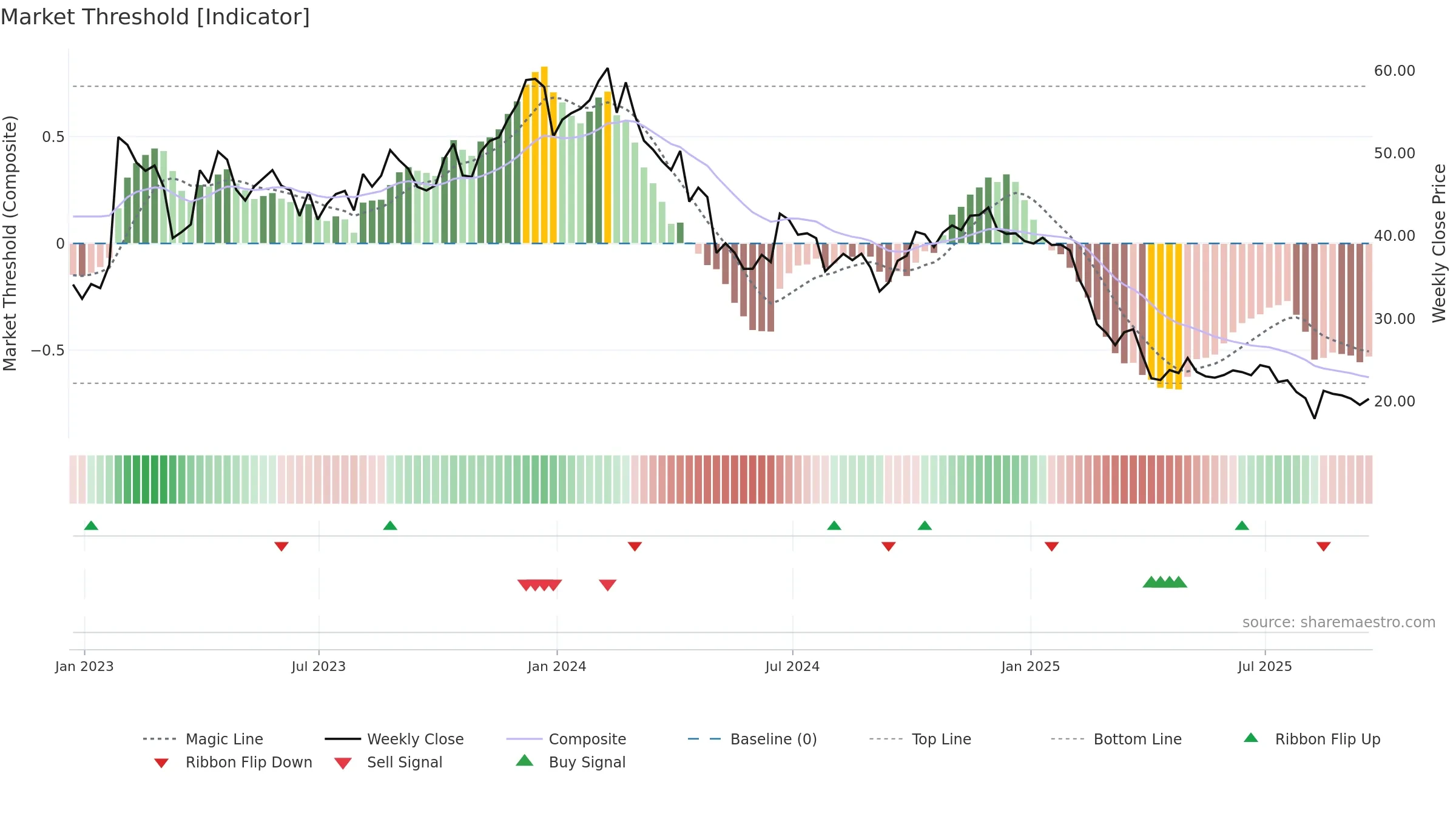Viewport: 1456px width, 819px height.
Task: Click the Jul 2023 x-axis label
Action: (x=318, y=667)
